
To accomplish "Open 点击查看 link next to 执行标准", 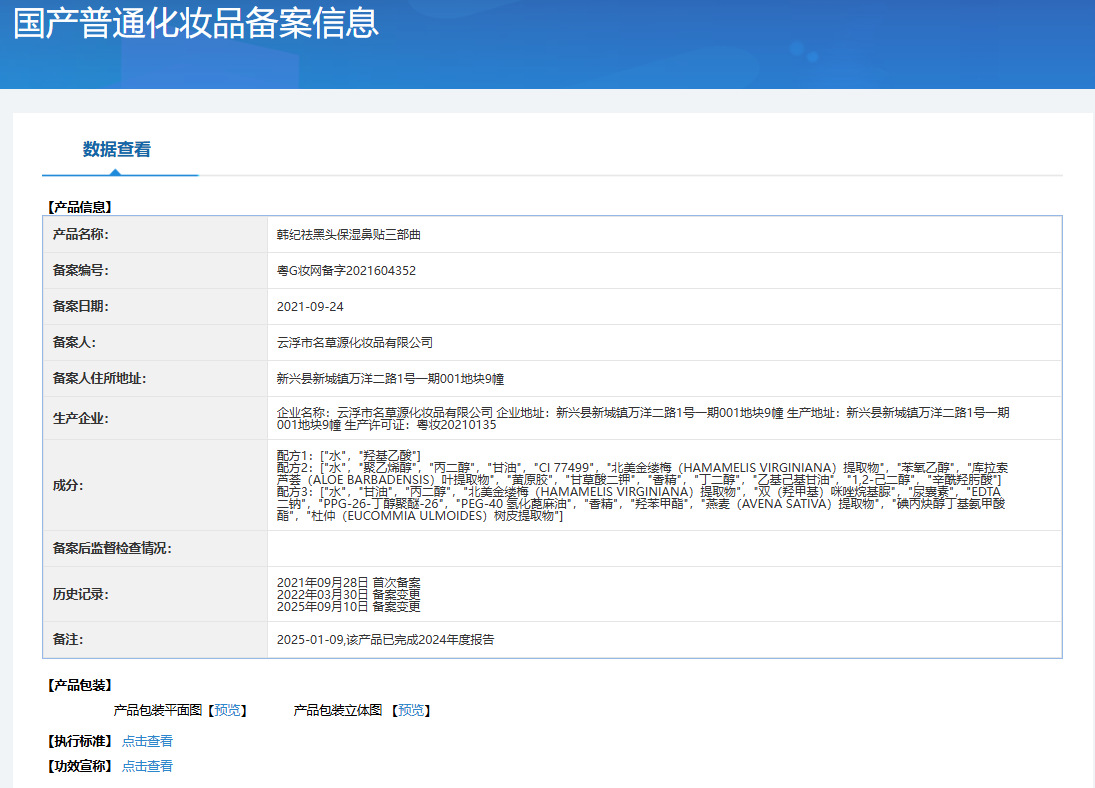I will pos(147,741).
